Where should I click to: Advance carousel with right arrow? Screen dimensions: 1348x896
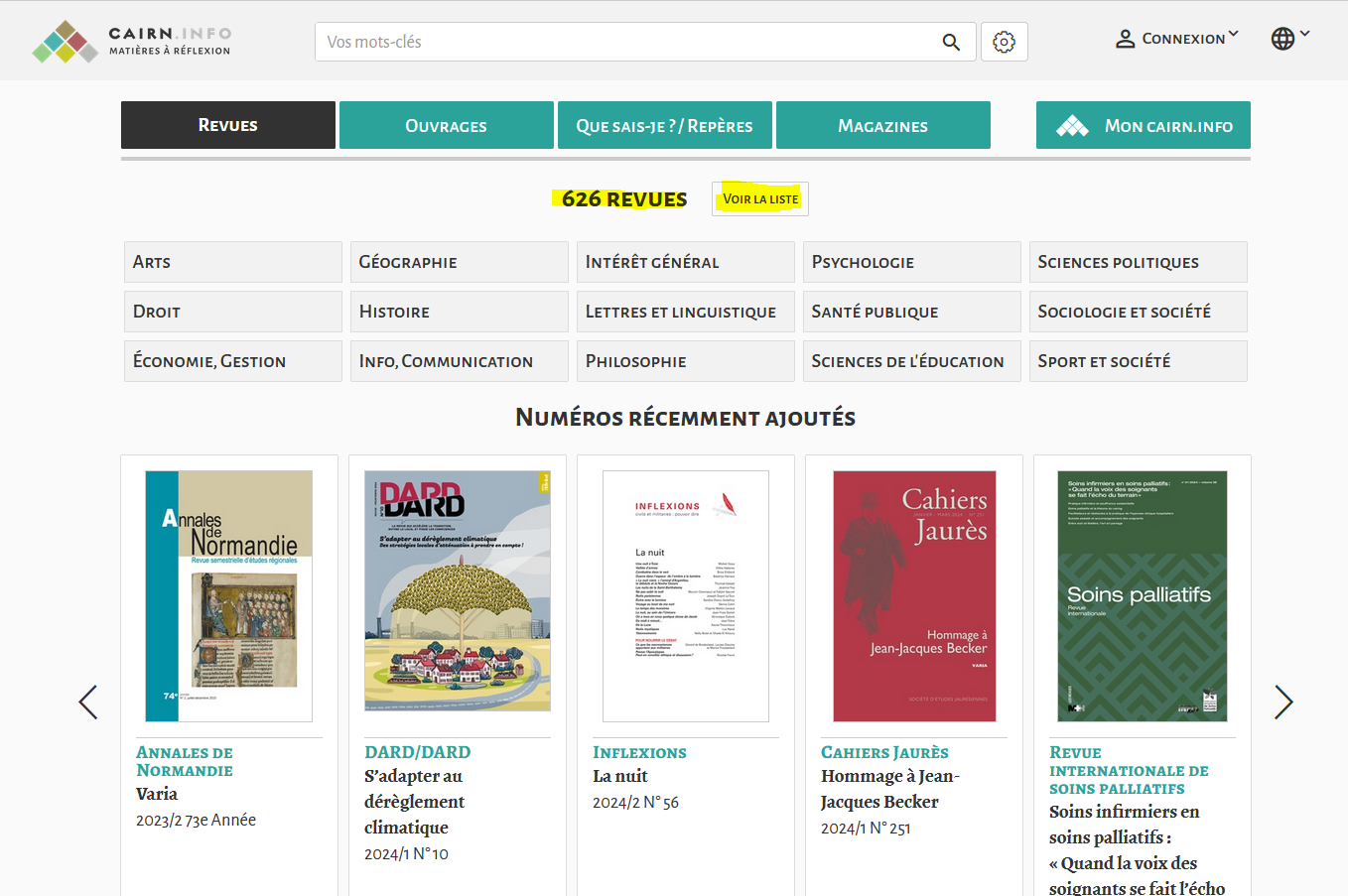coord(1283,702)
